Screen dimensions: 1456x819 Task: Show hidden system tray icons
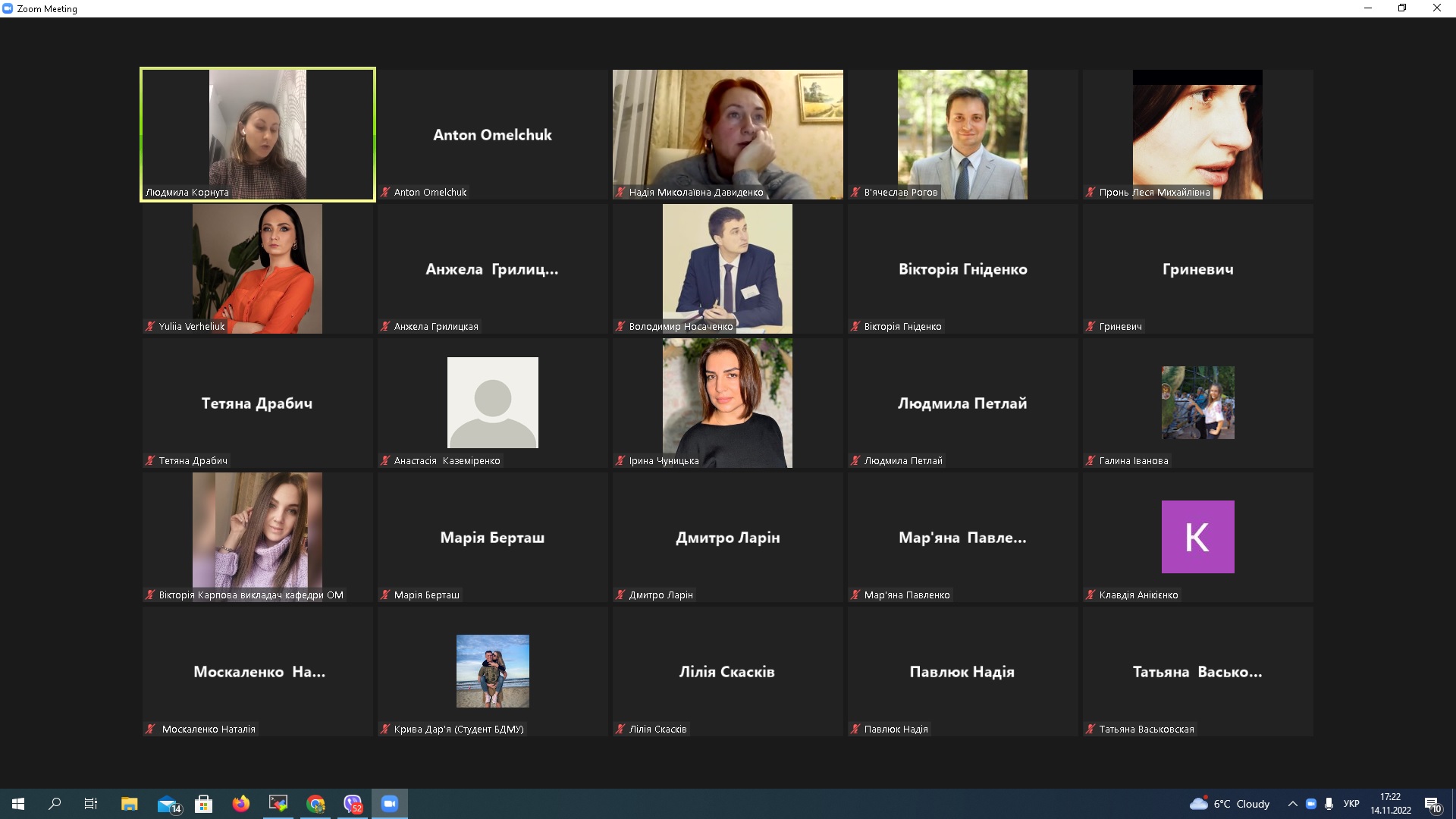coord(1292,804)
